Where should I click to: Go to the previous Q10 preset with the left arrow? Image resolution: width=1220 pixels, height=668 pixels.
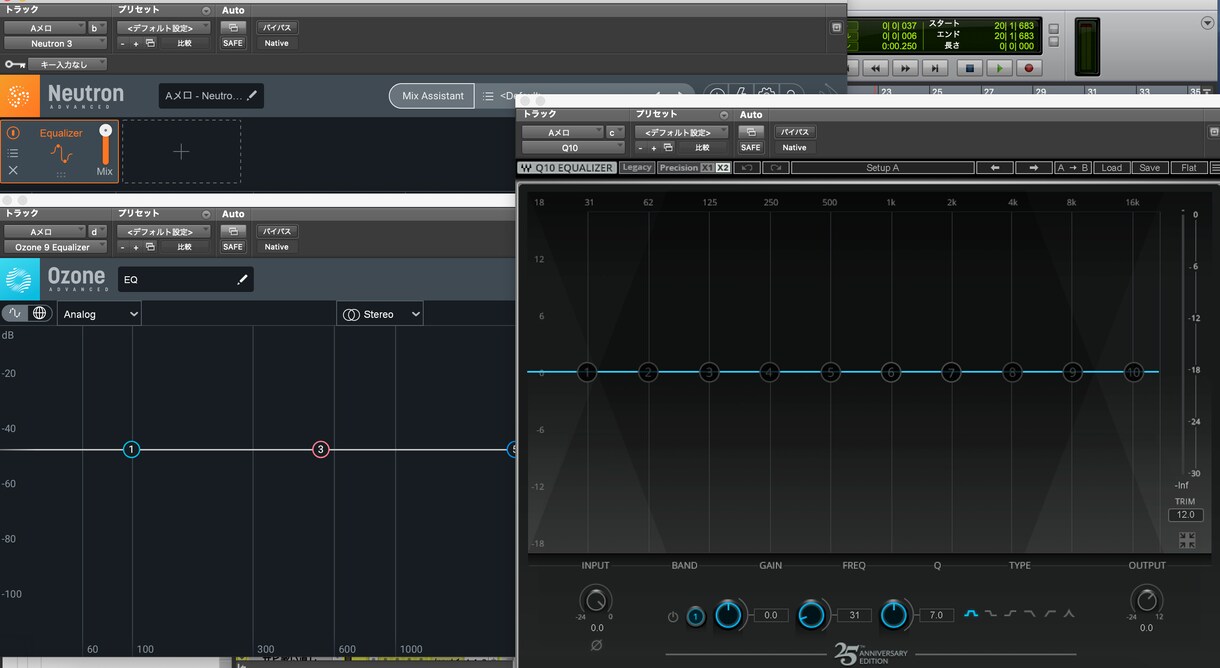click(995, 168)
